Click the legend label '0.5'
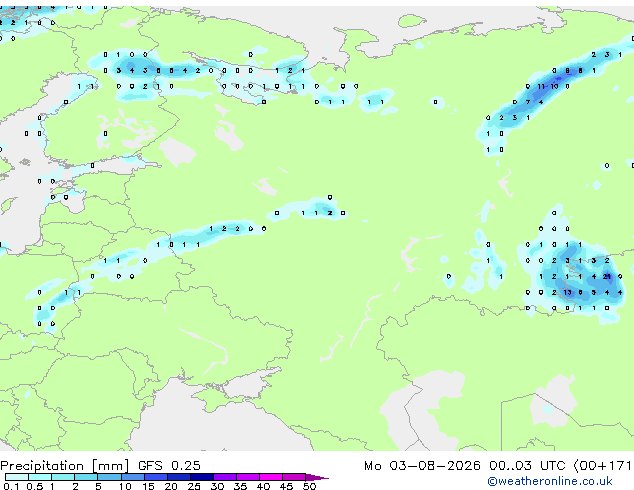The width and height of the screenshot is (634, 490). pos(34,486)
